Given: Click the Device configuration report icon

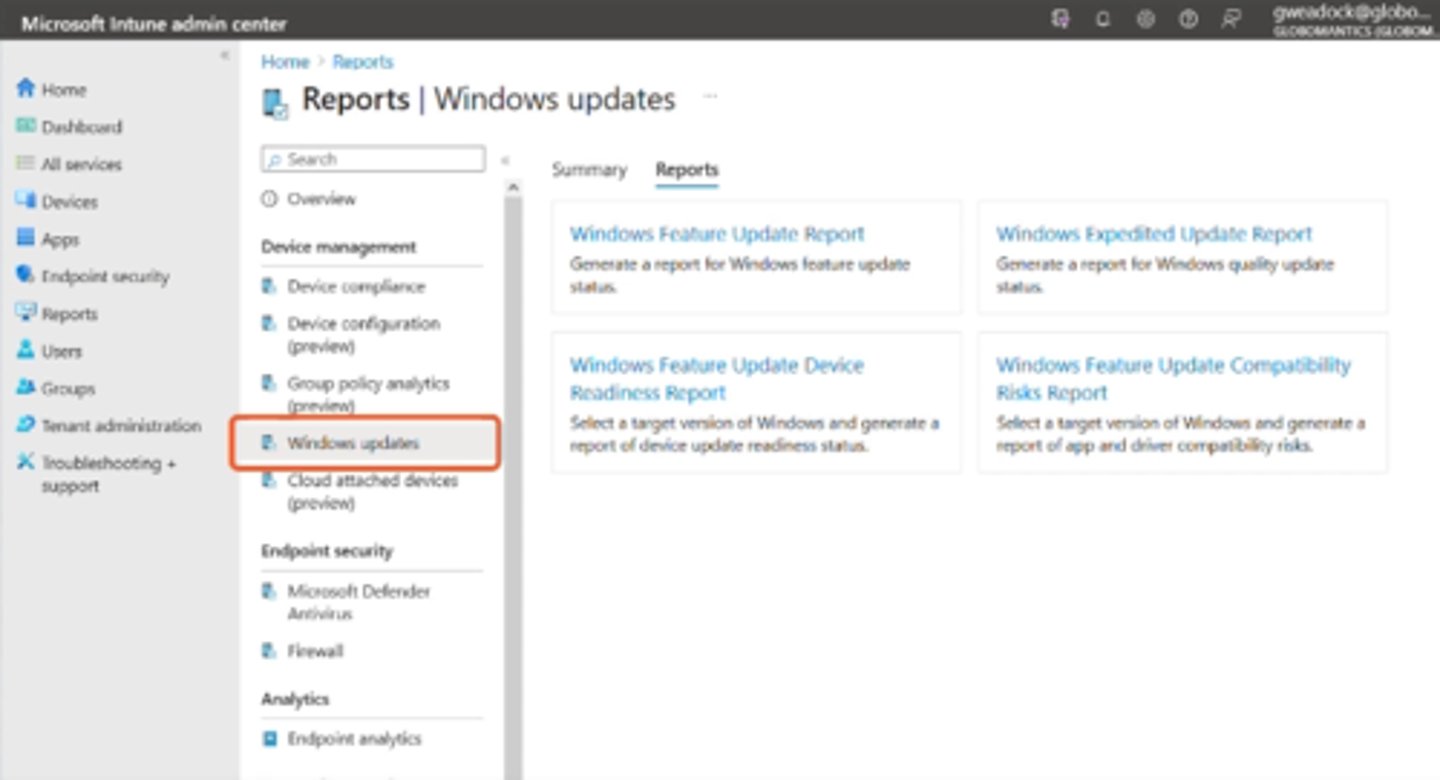Looking at the screenshot, I should tap(269, 324).
